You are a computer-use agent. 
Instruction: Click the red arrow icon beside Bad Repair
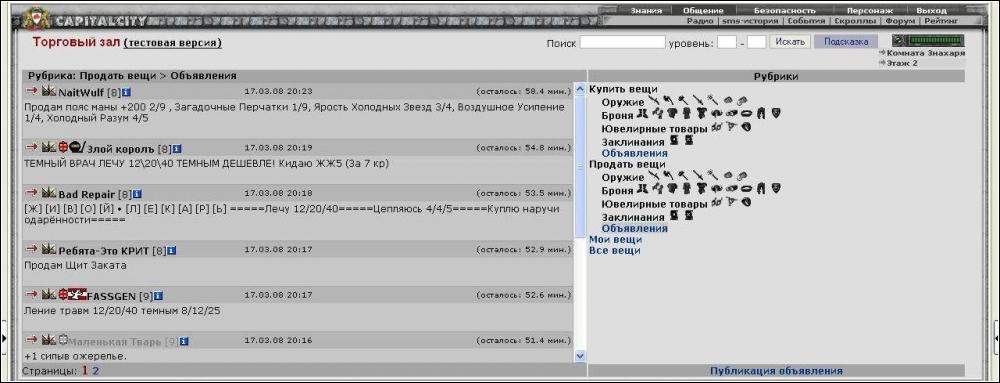[31, 192]
